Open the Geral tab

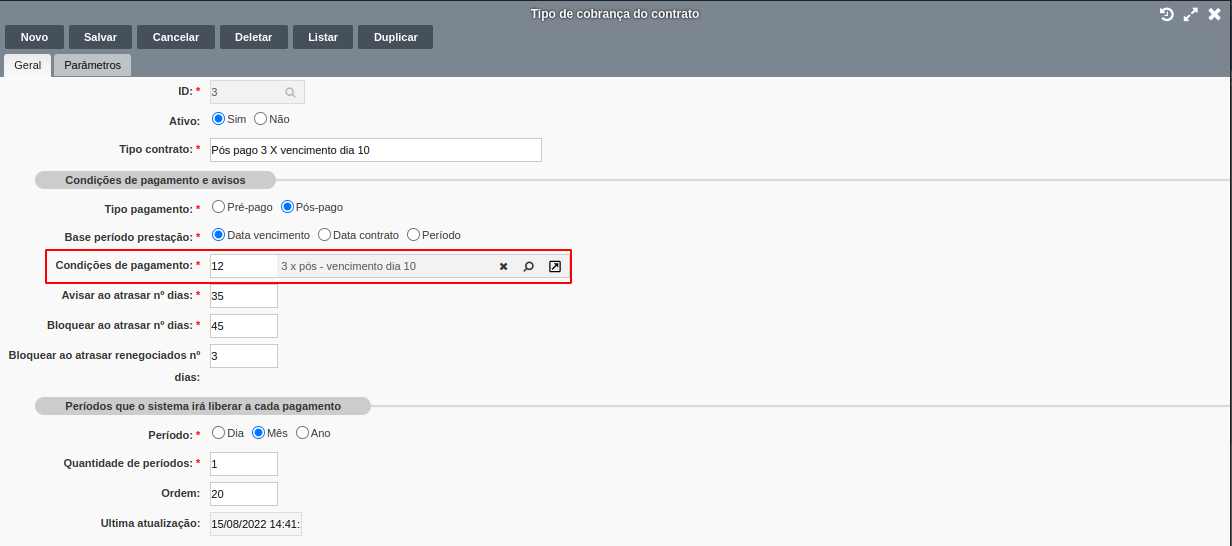point(27,65)
